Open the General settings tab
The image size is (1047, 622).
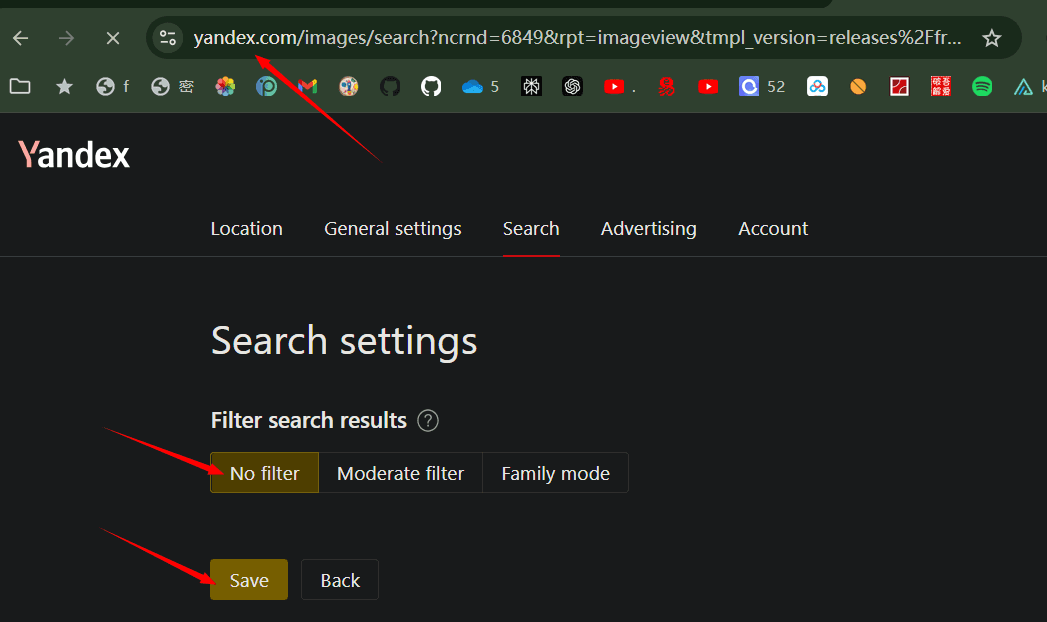pos(392,229)
